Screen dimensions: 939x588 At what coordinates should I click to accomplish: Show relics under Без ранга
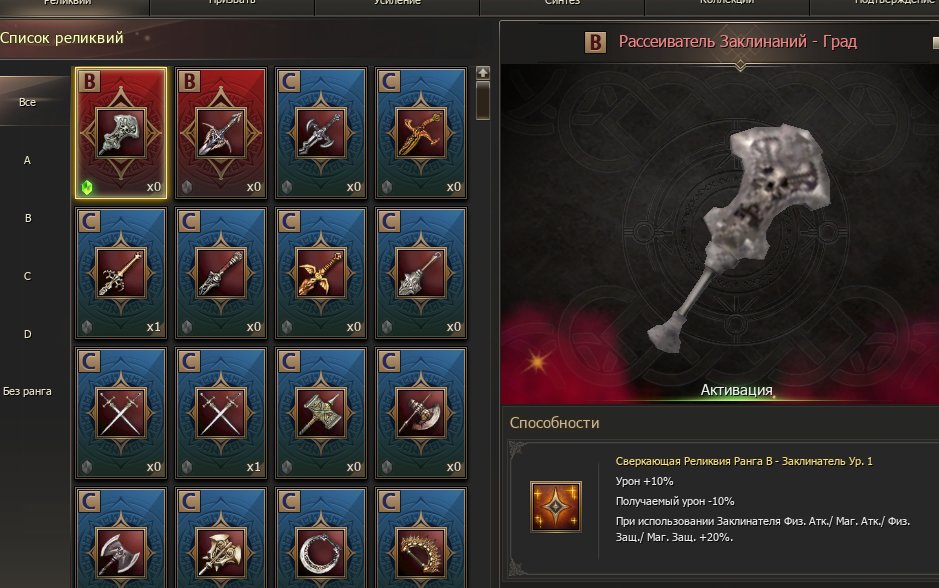[28, 392]
